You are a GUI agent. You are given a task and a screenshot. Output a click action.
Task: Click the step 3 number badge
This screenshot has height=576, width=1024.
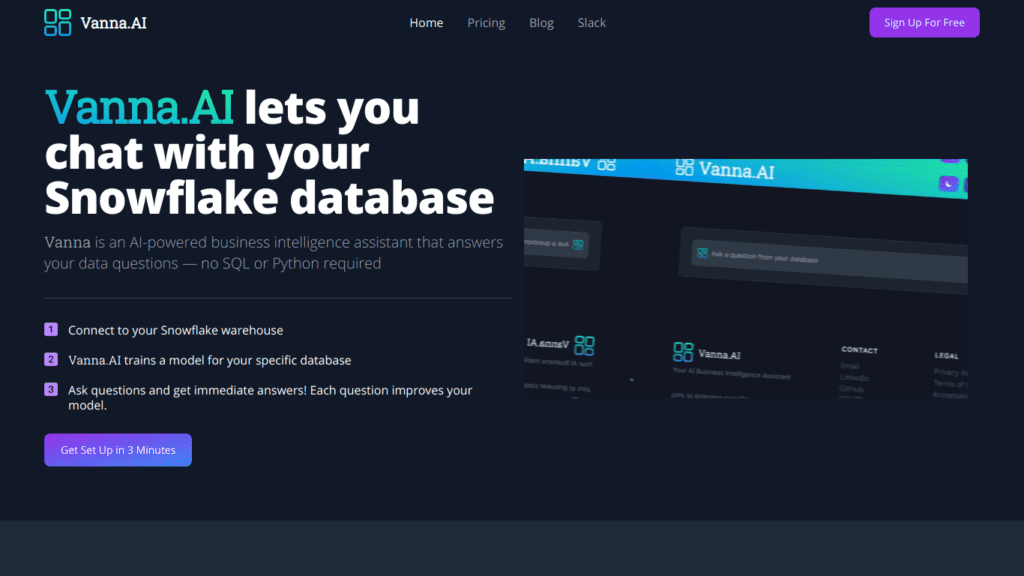[51, 390]
